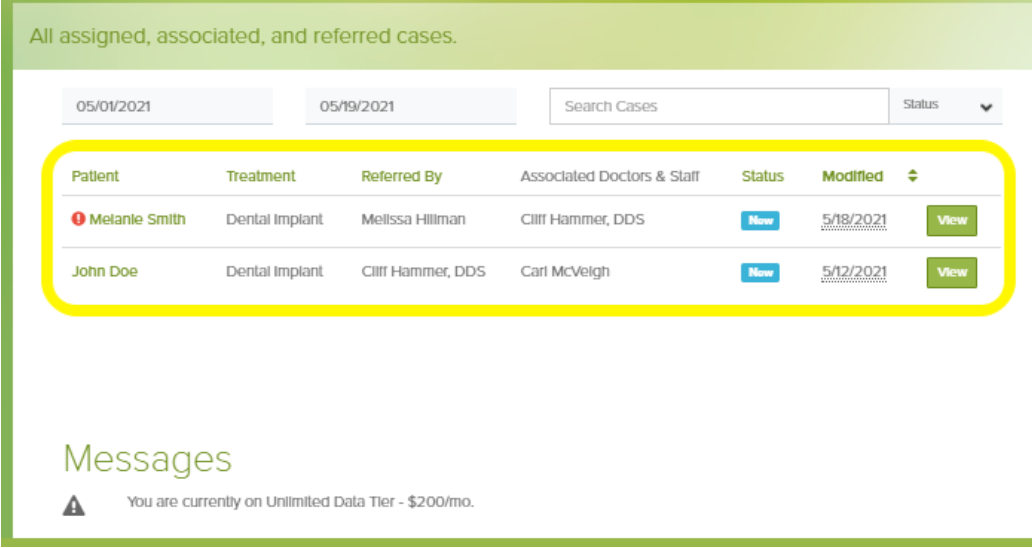The image size is (1032, 548).
Task: Sort cases by Treatment column header
Action: pos(261,176)
